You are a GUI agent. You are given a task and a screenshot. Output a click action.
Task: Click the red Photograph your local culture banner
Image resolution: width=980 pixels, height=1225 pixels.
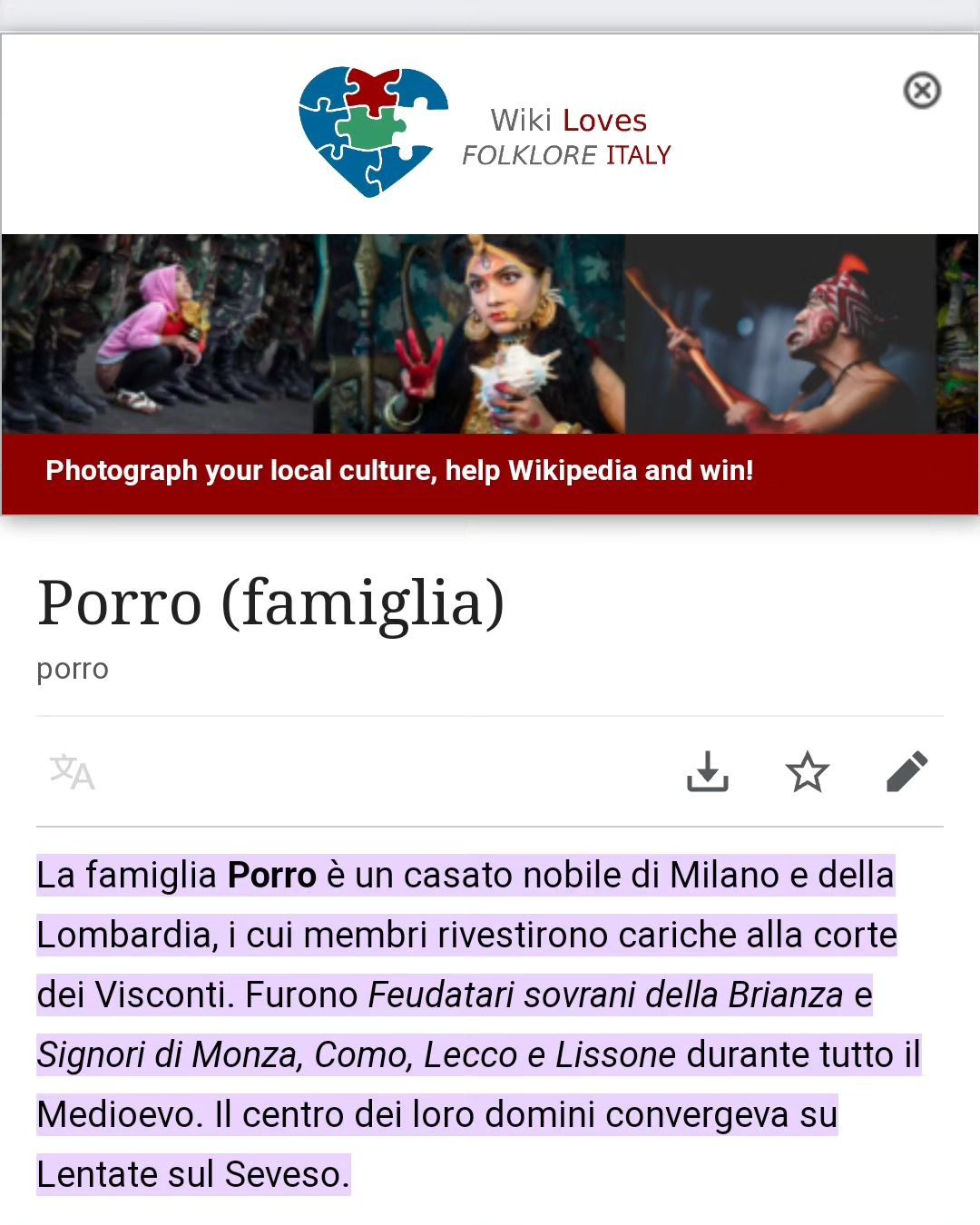click(490, 474)
